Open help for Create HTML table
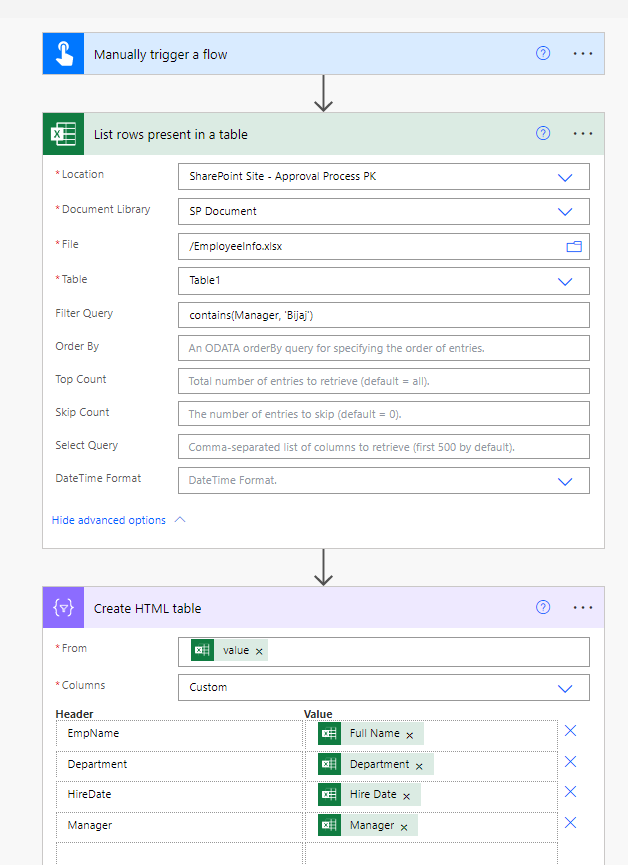The image size is (628, 865). pyautogui.click(x=543, y=608)
